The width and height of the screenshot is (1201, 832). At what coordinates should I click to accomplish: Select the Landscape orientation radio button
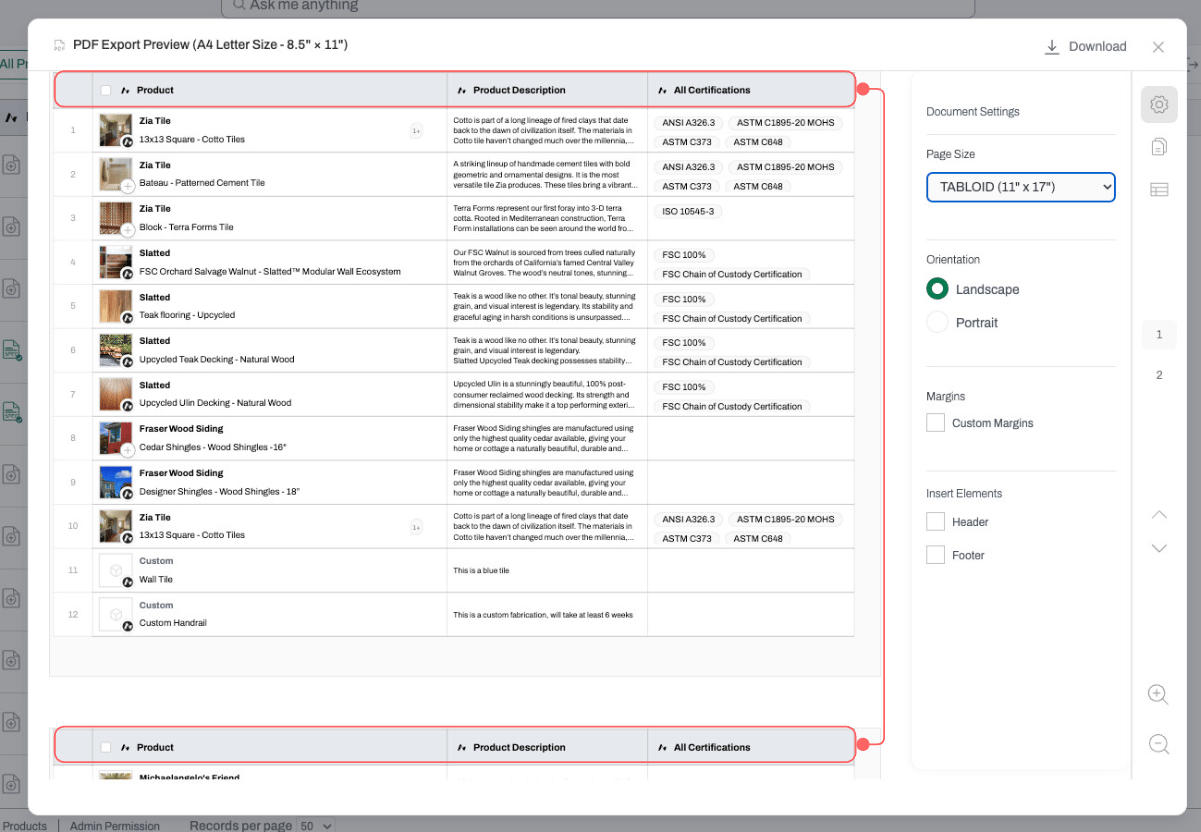click(x=937, y=289)
